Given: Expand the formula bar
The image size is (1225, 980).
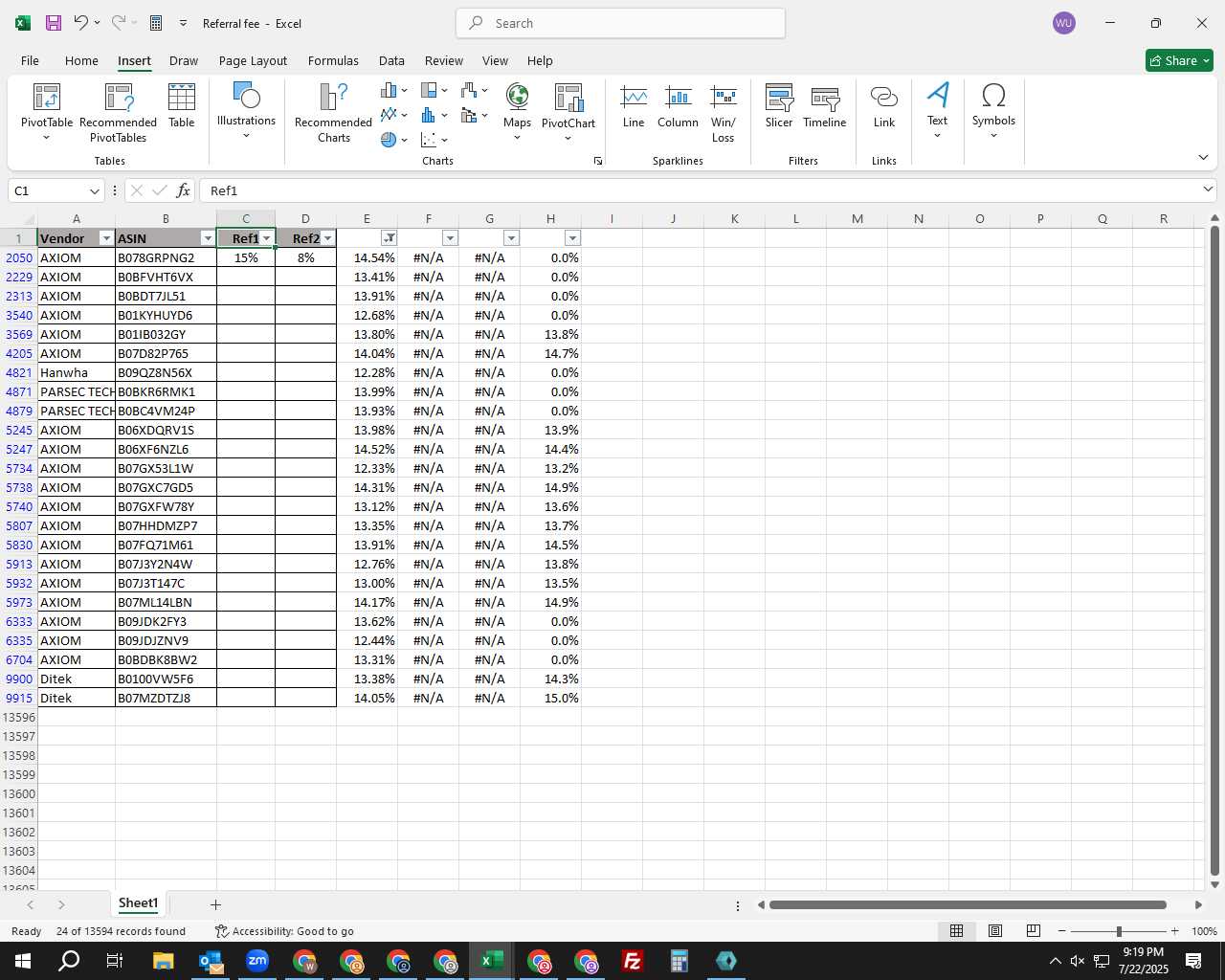Looking at the screenshot, I should click(1208, 190).
